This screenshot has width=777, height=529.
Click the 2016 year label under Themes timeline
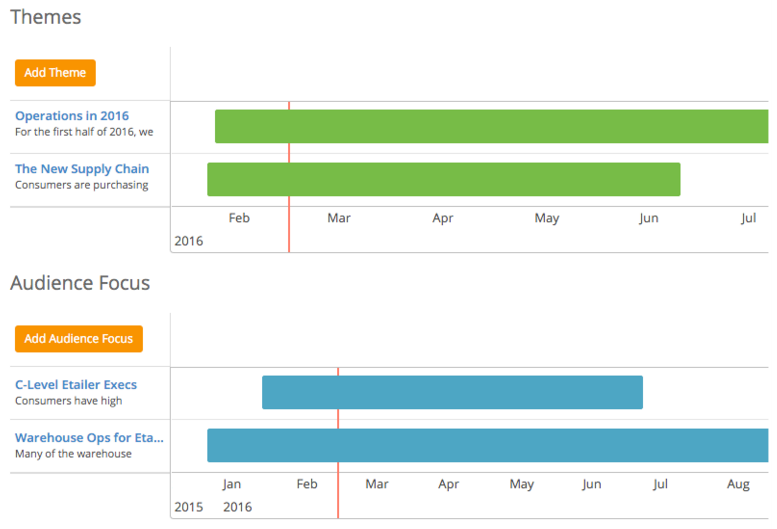coord(188,241)
